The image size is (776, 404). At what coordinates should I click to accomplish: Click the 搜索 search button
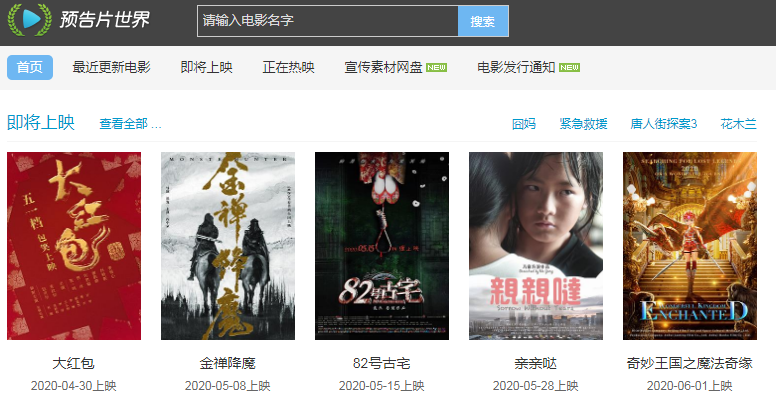coord(483,21)
